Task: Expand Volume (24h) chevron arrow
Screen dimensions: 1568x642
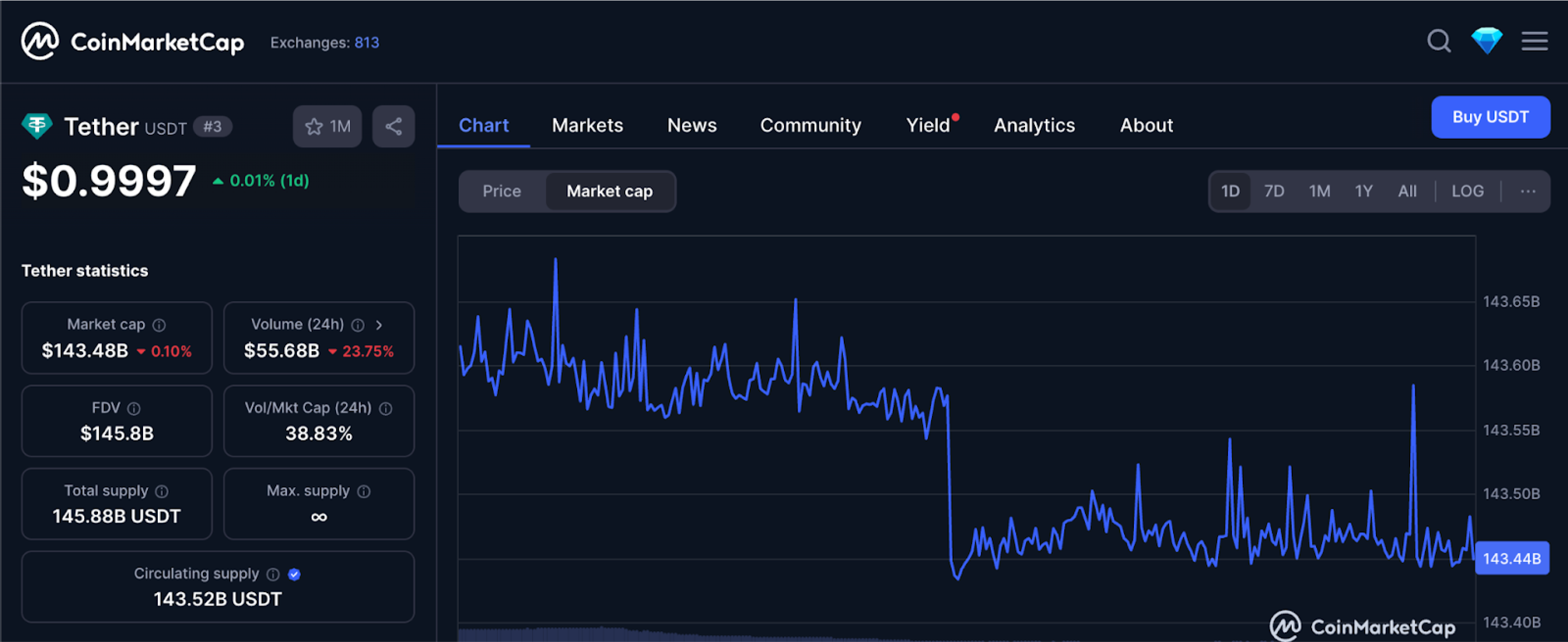Action: (x=379, y=325)
